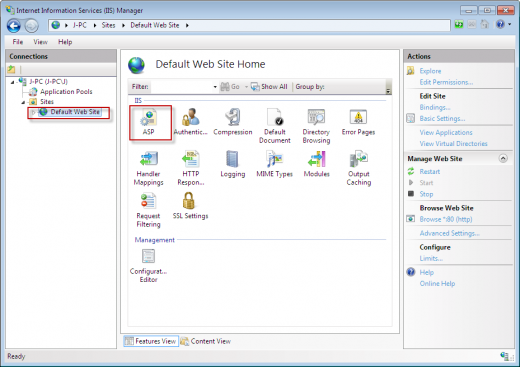This screenshot has width=520, height=367.
Task: Open the Limits link
Action: (431, 258)
